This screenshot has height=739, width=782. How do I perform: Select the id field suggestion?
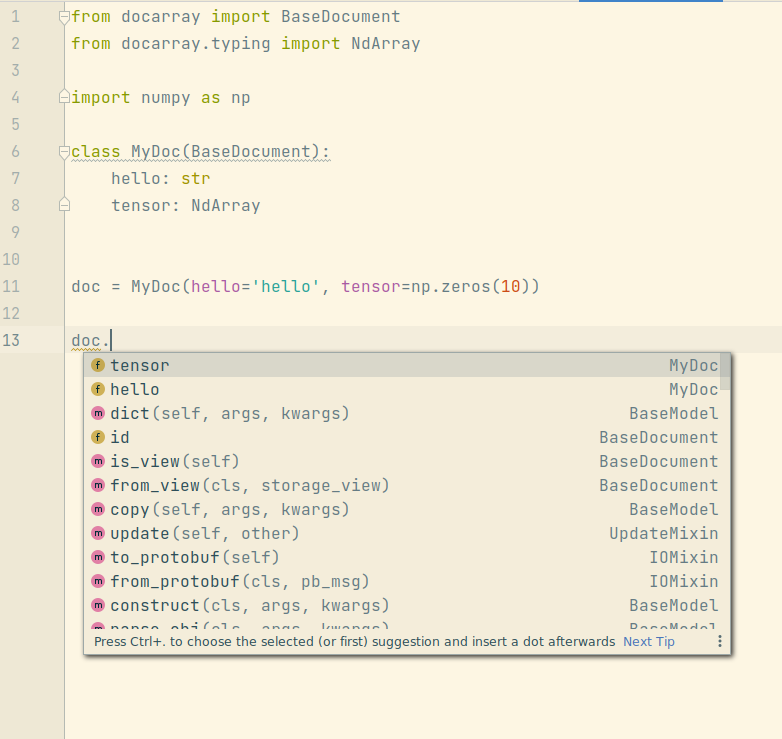coord(406,437)
